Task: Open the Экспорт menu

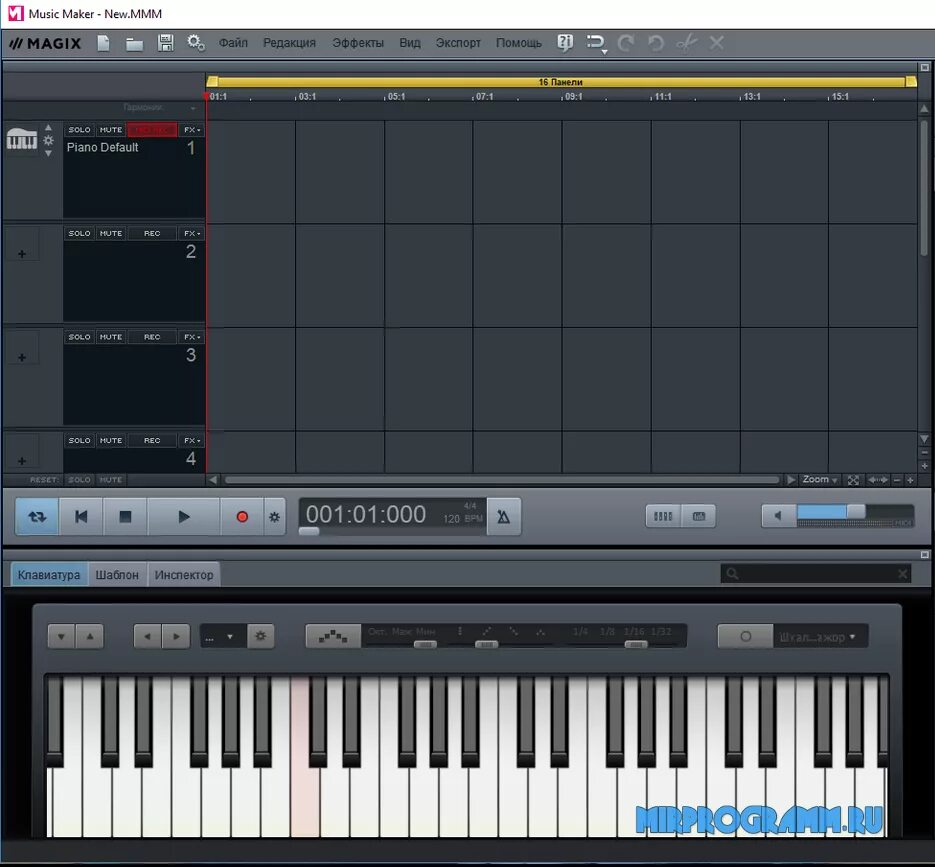Action: tap(458, 43)
